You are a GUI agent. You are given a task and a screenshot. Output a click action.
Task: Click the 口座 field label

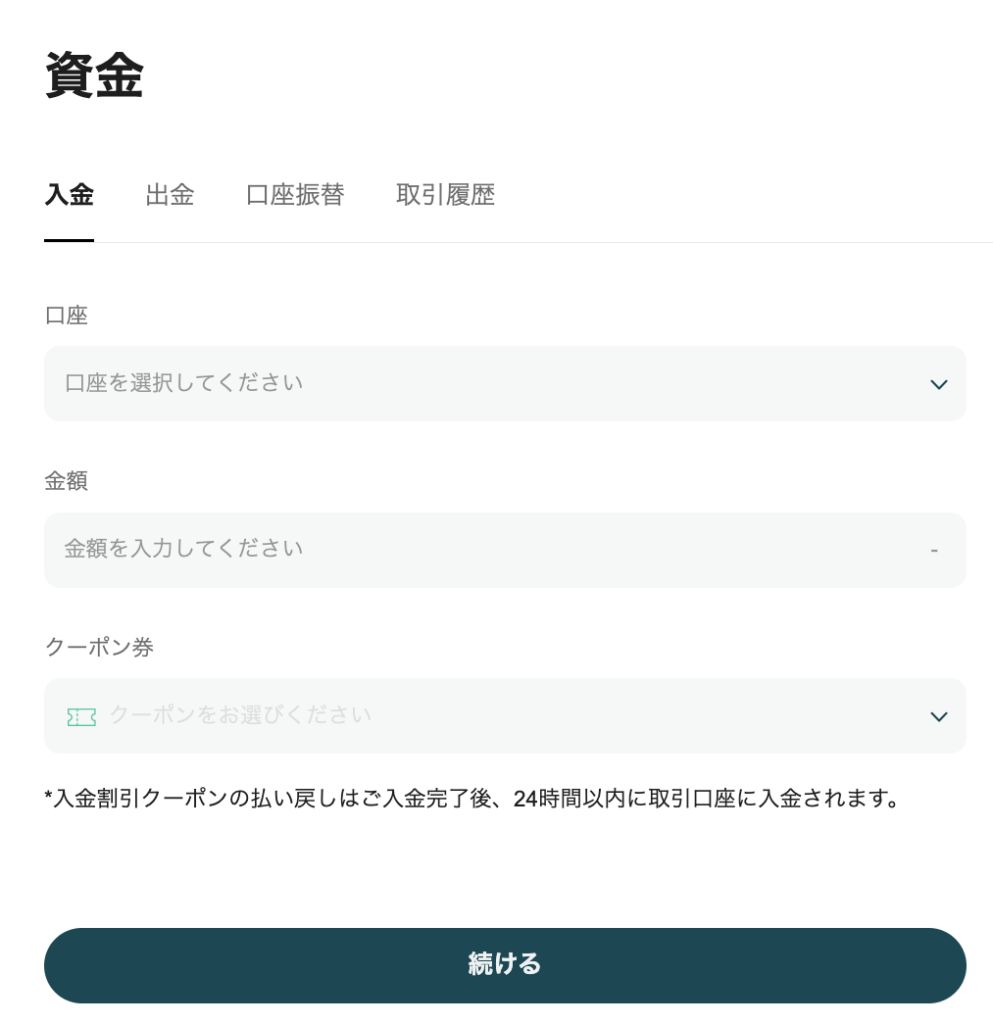[65, 316]
